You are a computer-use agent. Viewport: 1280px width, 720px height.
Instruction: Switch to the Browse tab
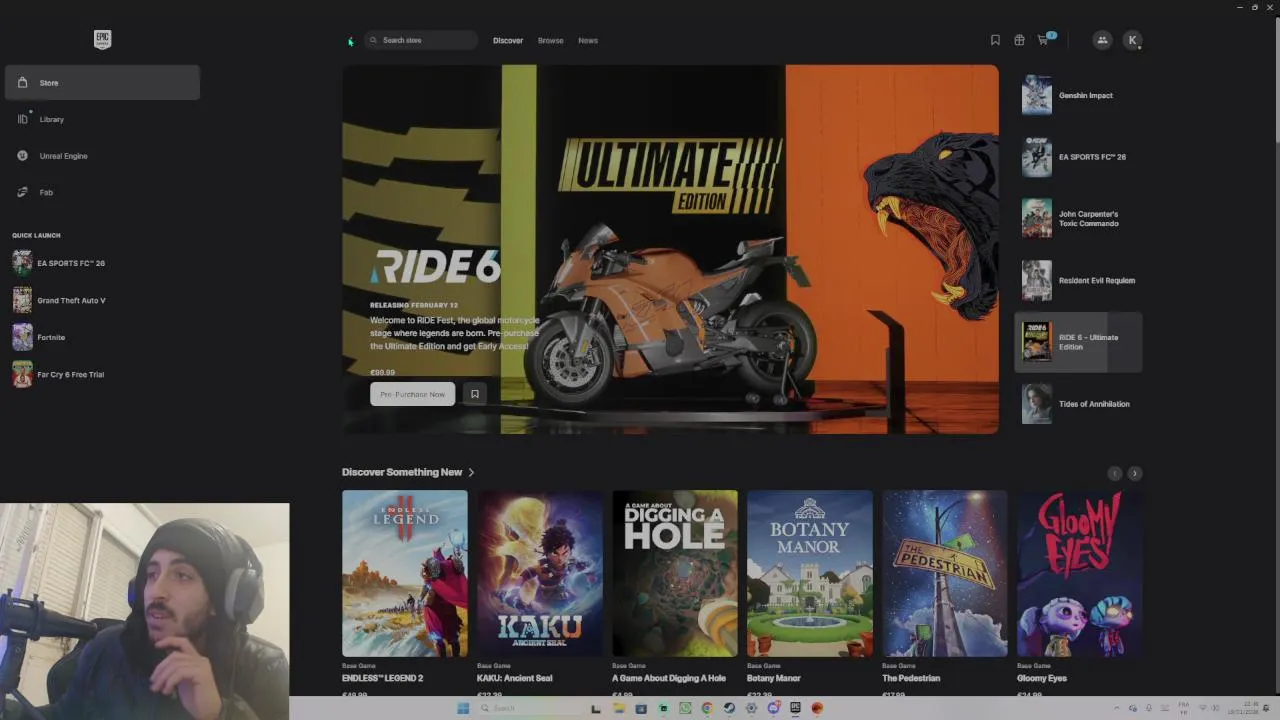pyautogui.click(x=551, y=40)
